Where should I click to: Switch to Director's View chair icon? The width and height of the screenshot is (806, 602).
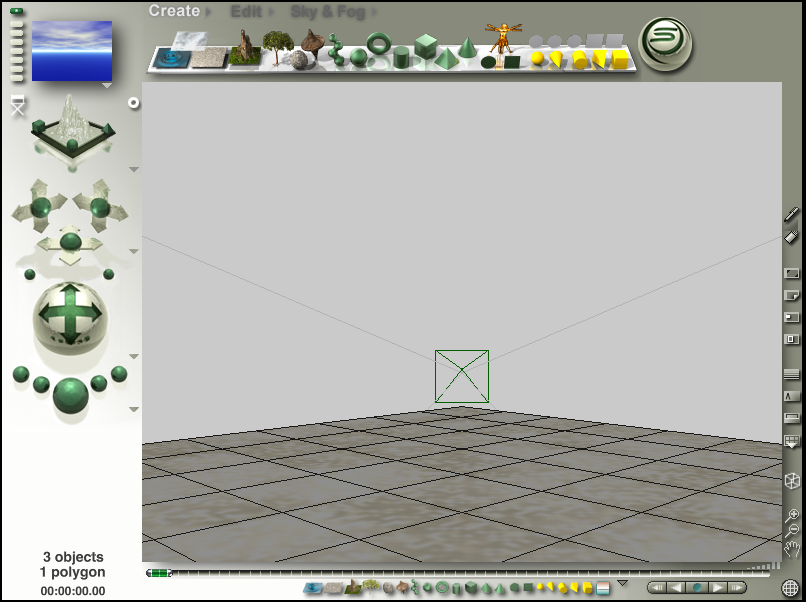(18, 104)
